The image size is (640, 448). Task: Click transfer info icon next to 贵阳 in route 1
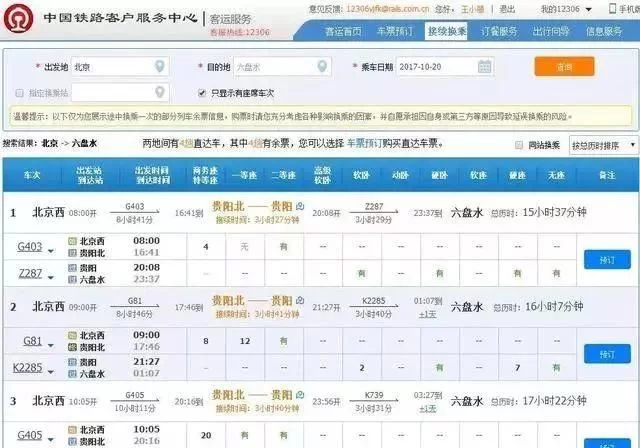click(300, 206)
